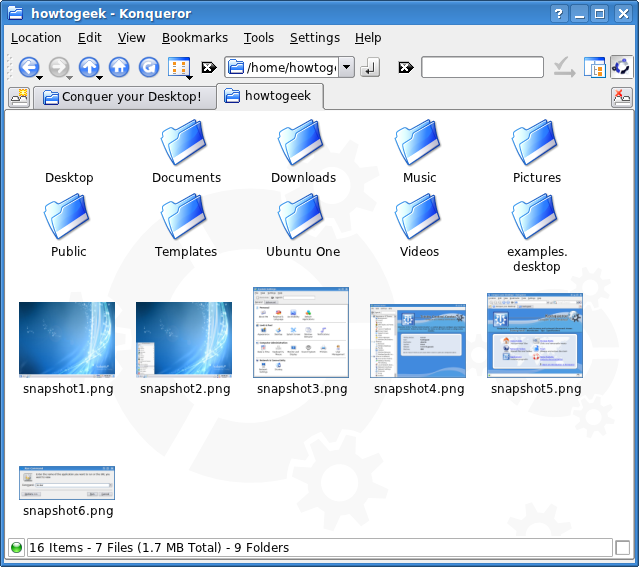
Task: Open the Back button history arrow
Action: [40, 77]
